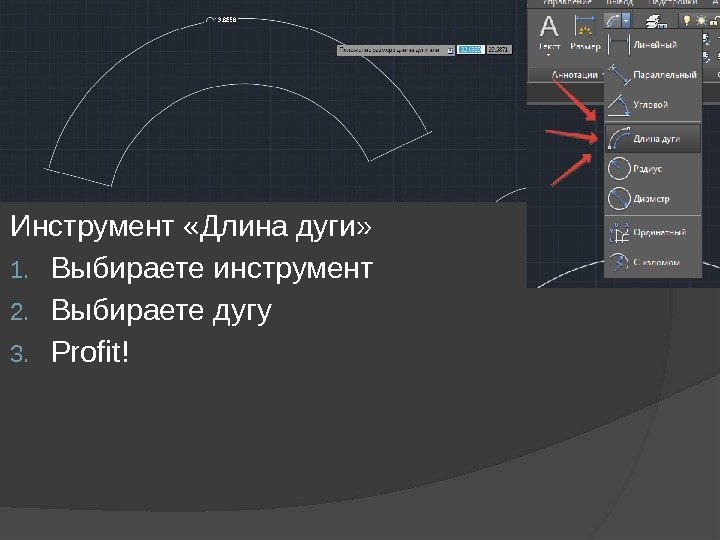This screenshot has width=720, height=540.
Task: Click the Angular dimension icon in dropdown
Action: pyautogui.click(x=619, y=105)
